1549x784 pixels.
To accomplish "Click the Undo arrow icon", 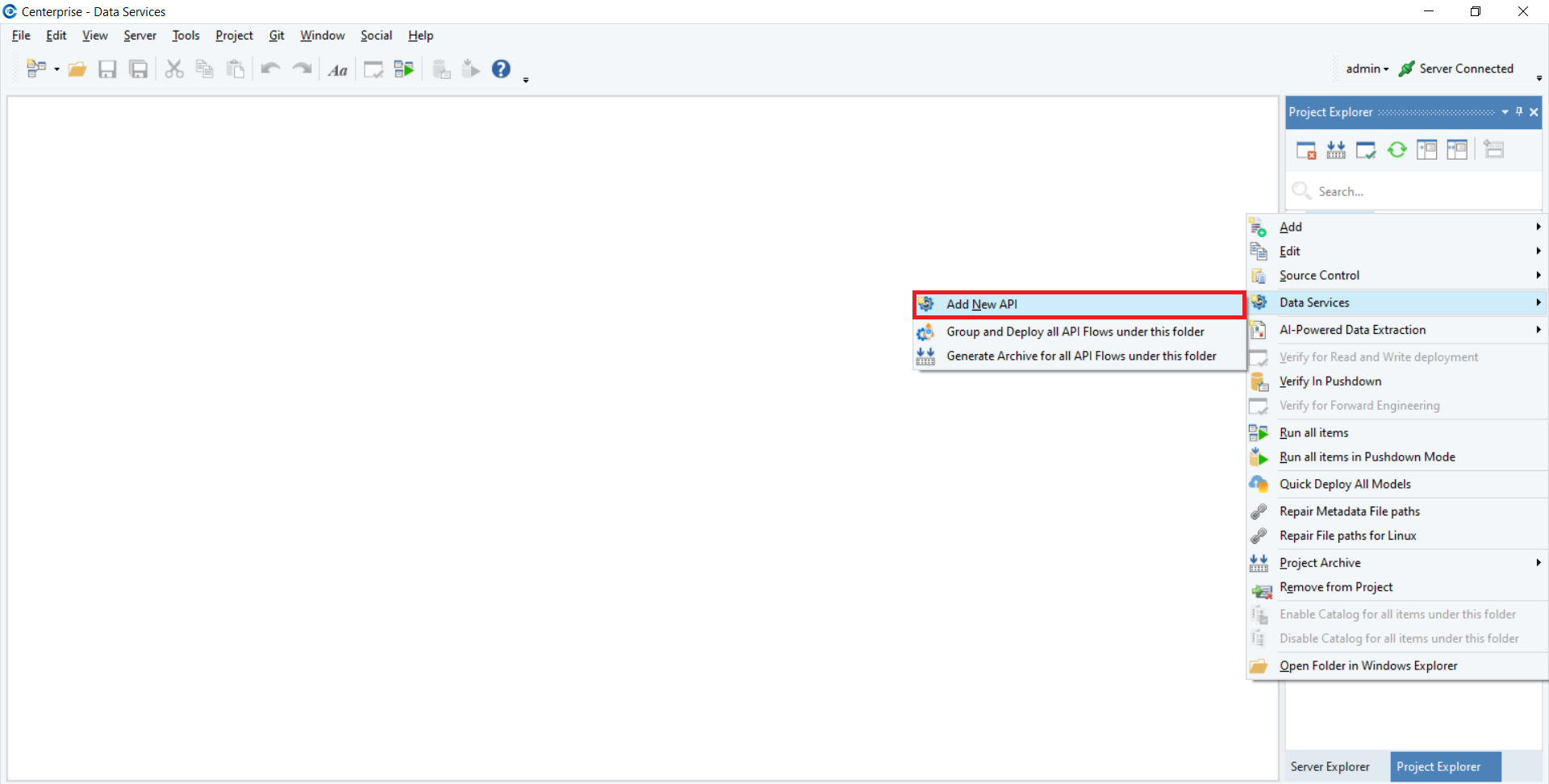I will point(270,69).
